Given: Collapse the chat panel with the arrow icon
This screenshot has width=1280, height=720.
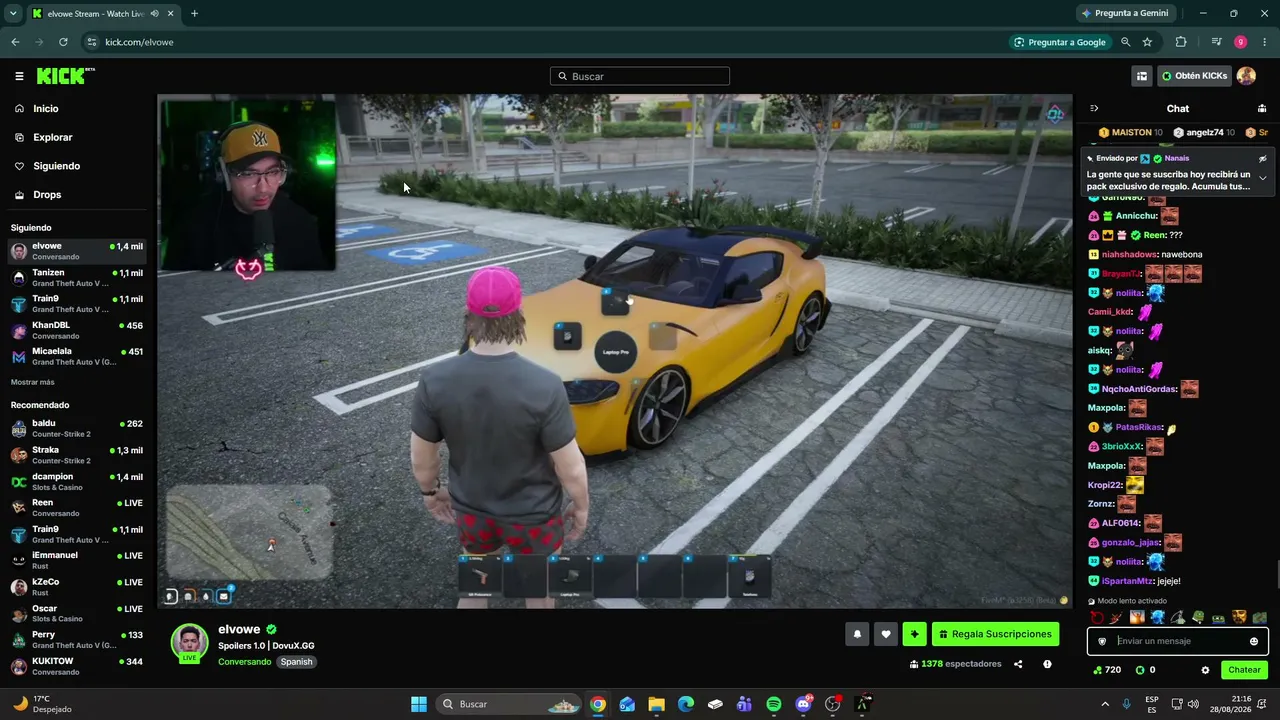Looking at the screenshot, I should tap(1094, 108).
